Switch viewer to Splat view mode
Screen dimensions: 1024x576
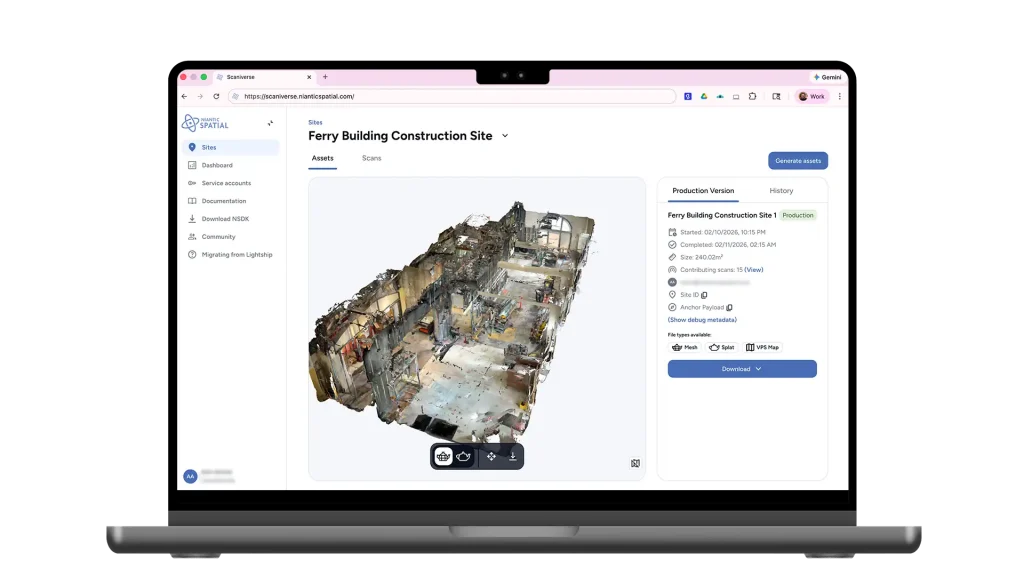tap(464, 457)
